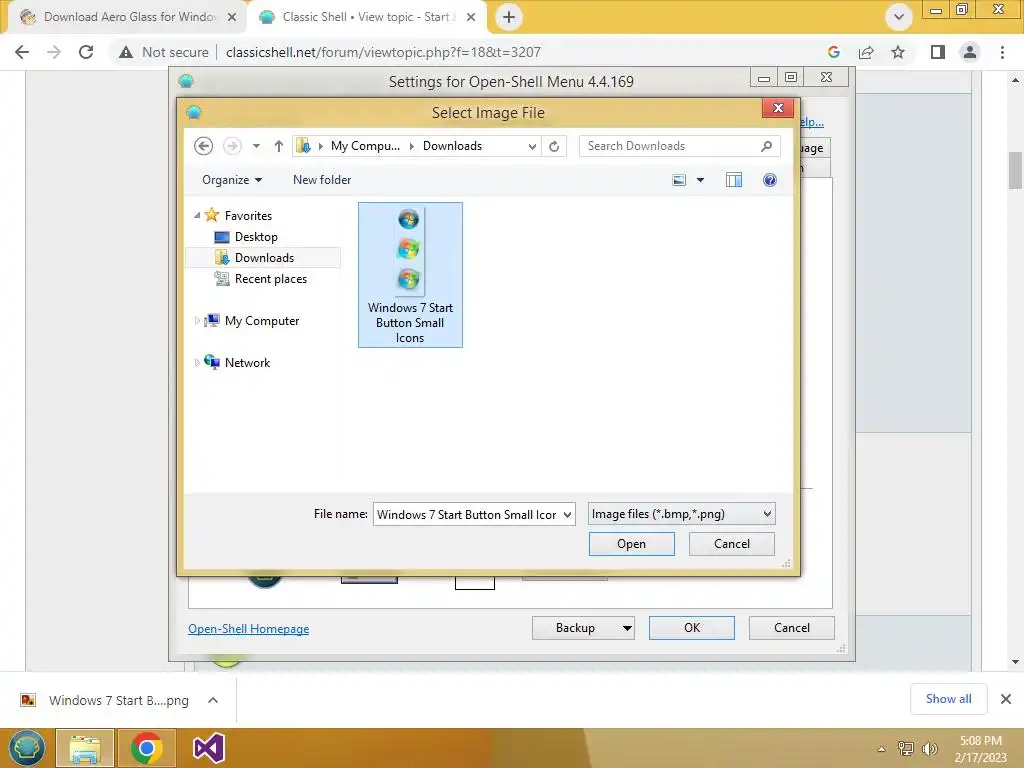Go back in Chrome

pyautogui.click(x=22, y=52)
